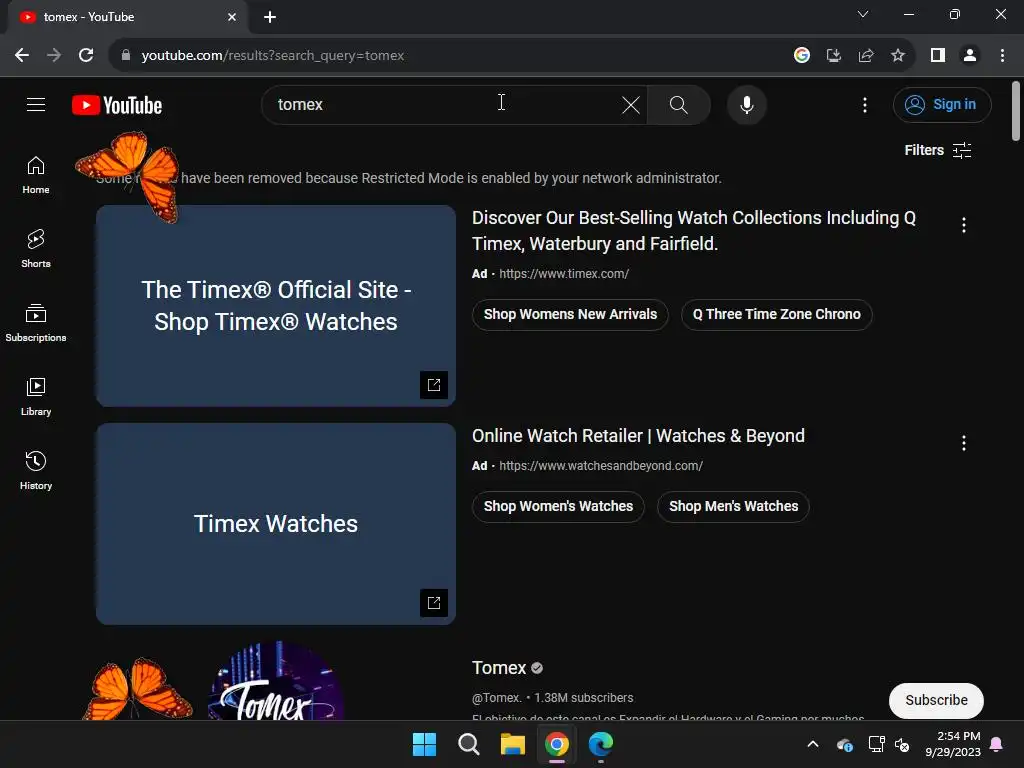The image size is (1024, 768).
Task: Go back in the browser
Action: [22, 56]
